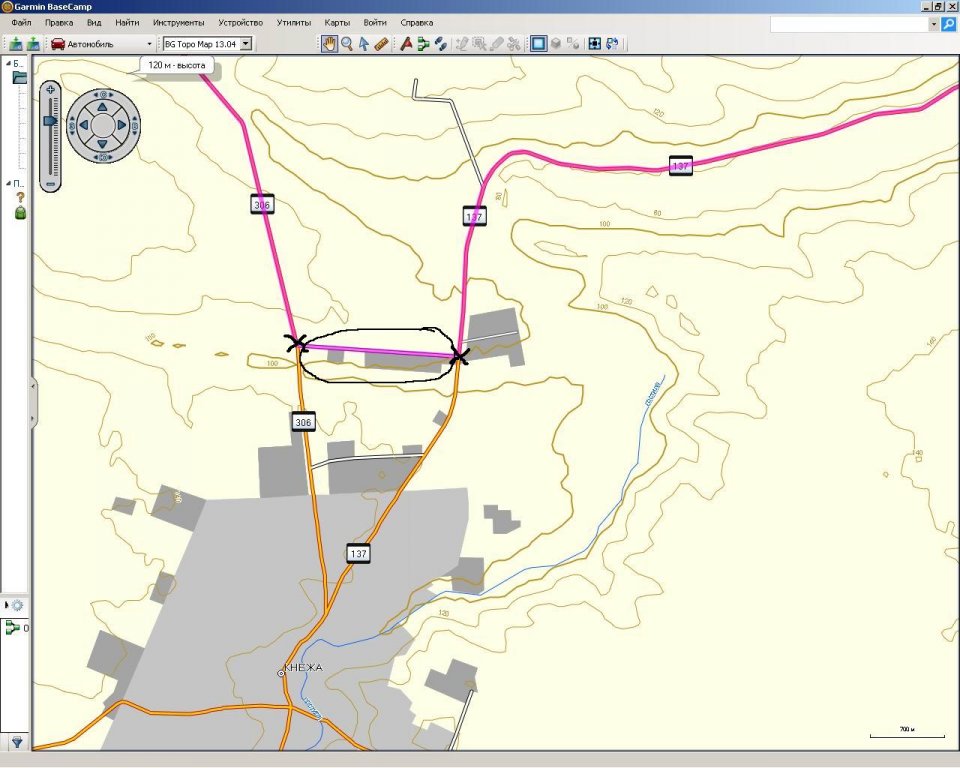Click the greyed Divide scissors tool
960x768 pixels.
(x=514, y=43)
